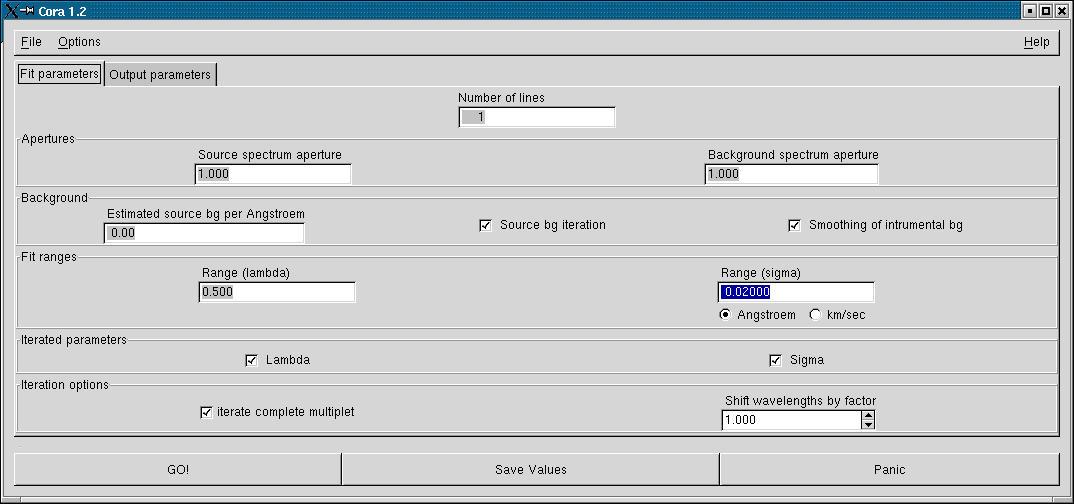Switch to the Output parameters tab
The height and width of the screenshot is (504, 1074).
[160, 75]
